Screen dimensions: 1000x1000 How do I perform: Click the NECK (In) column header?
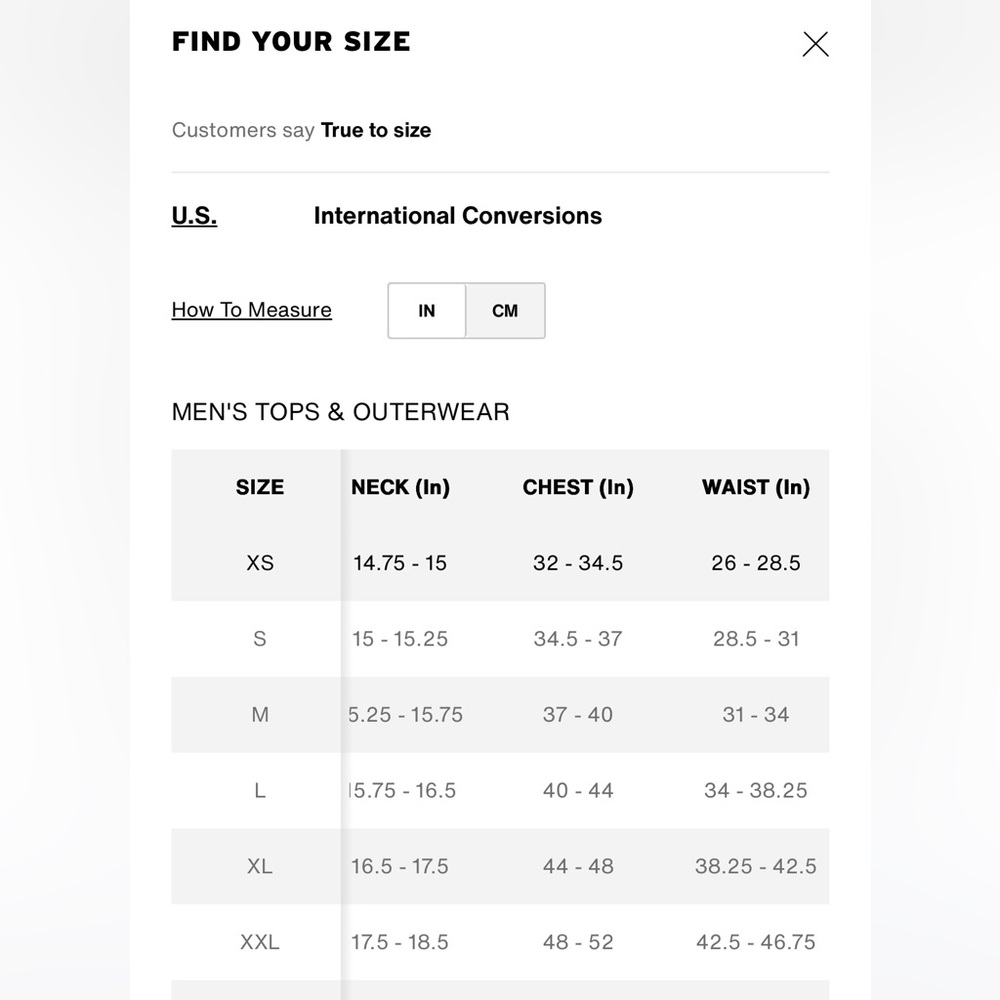pos(400,488)
